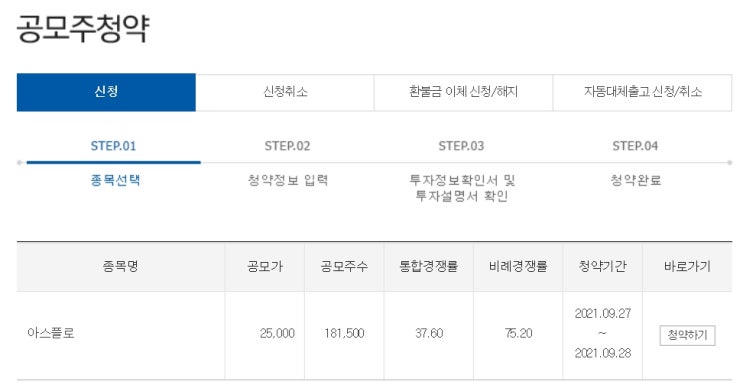Click the 공모주청약 page heading
Screen dimensions: 743x388
point(83,29)
